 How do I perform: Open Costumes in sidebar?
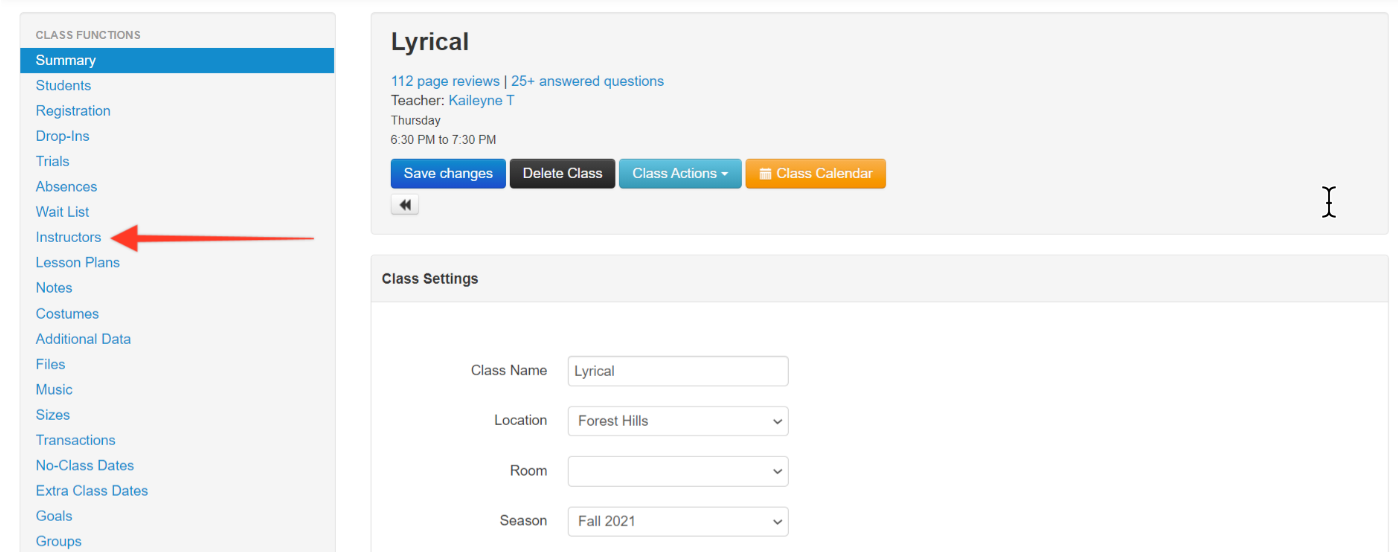[x=67, y=314]
